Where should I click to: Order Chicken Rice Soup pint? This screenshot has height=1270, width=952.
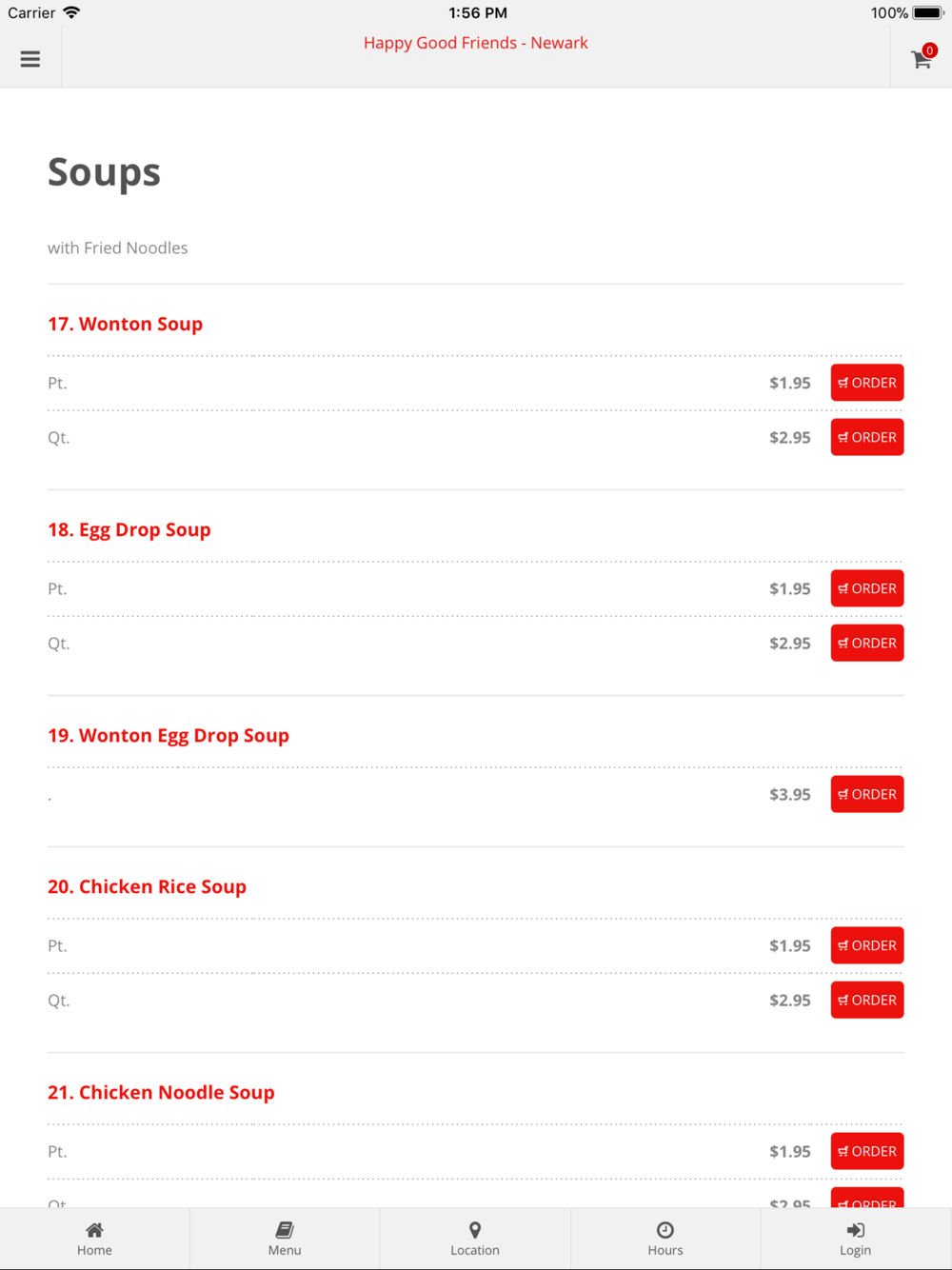point(867,945)
